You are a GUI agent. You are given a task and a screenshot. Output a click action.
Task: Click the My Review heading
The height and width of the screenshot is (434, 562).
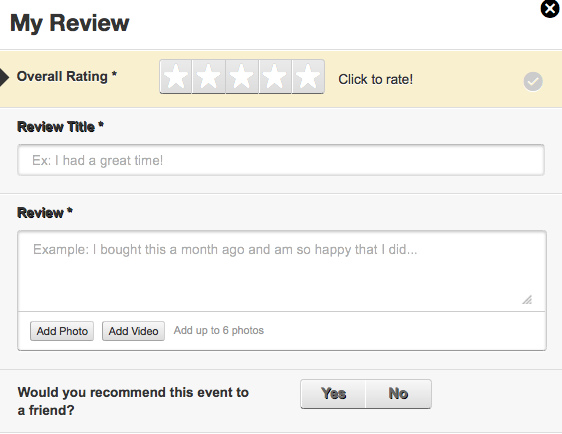point(70,23)
